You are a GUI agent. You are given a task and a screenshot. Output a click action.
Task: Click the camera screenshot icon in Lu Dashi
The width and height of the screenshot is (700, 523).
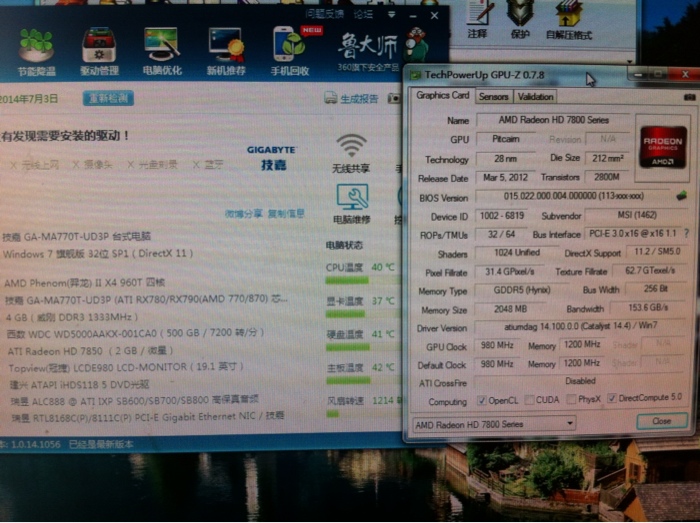tap(394, 98)
